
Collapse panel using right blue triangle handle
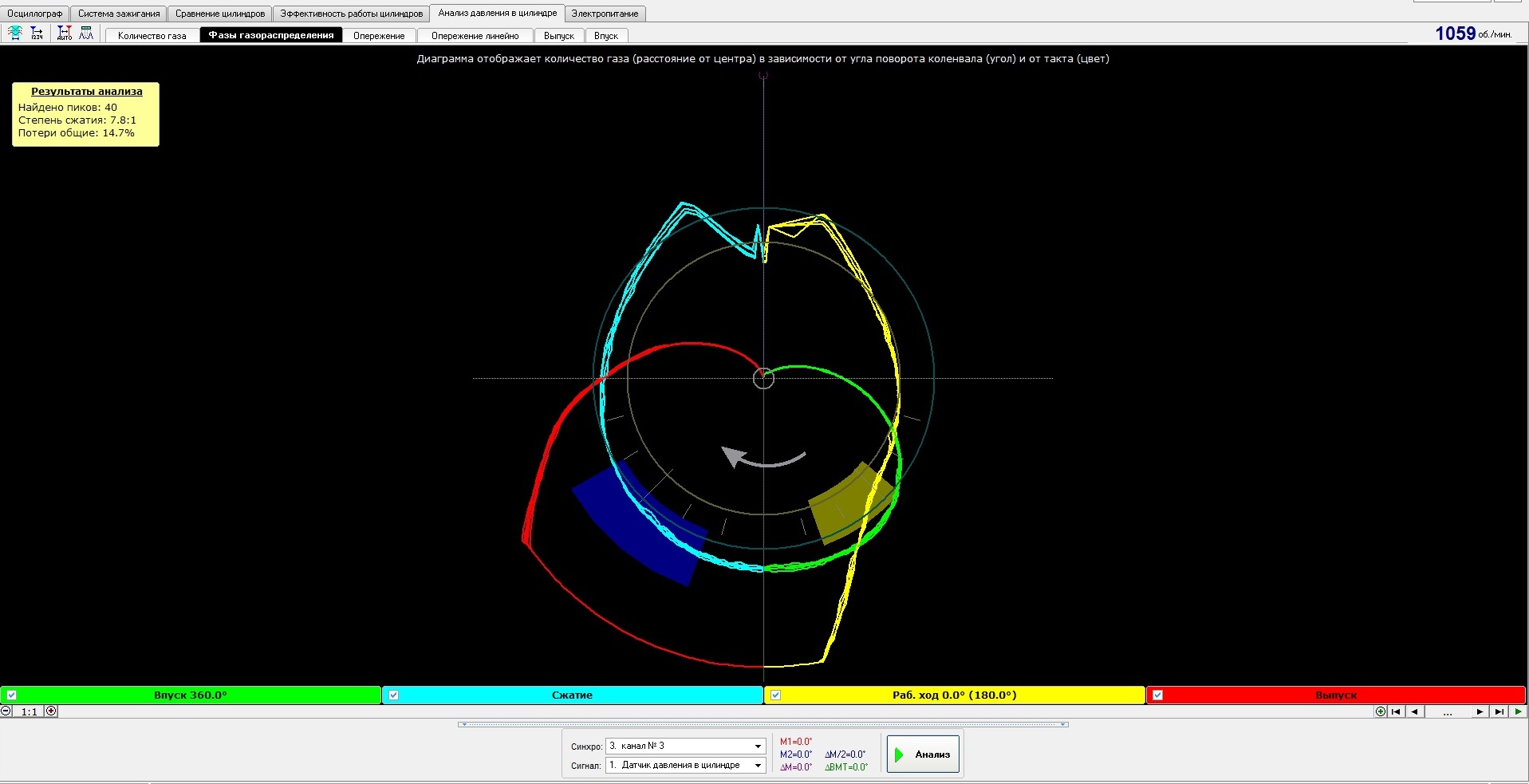pos(1062,724)
